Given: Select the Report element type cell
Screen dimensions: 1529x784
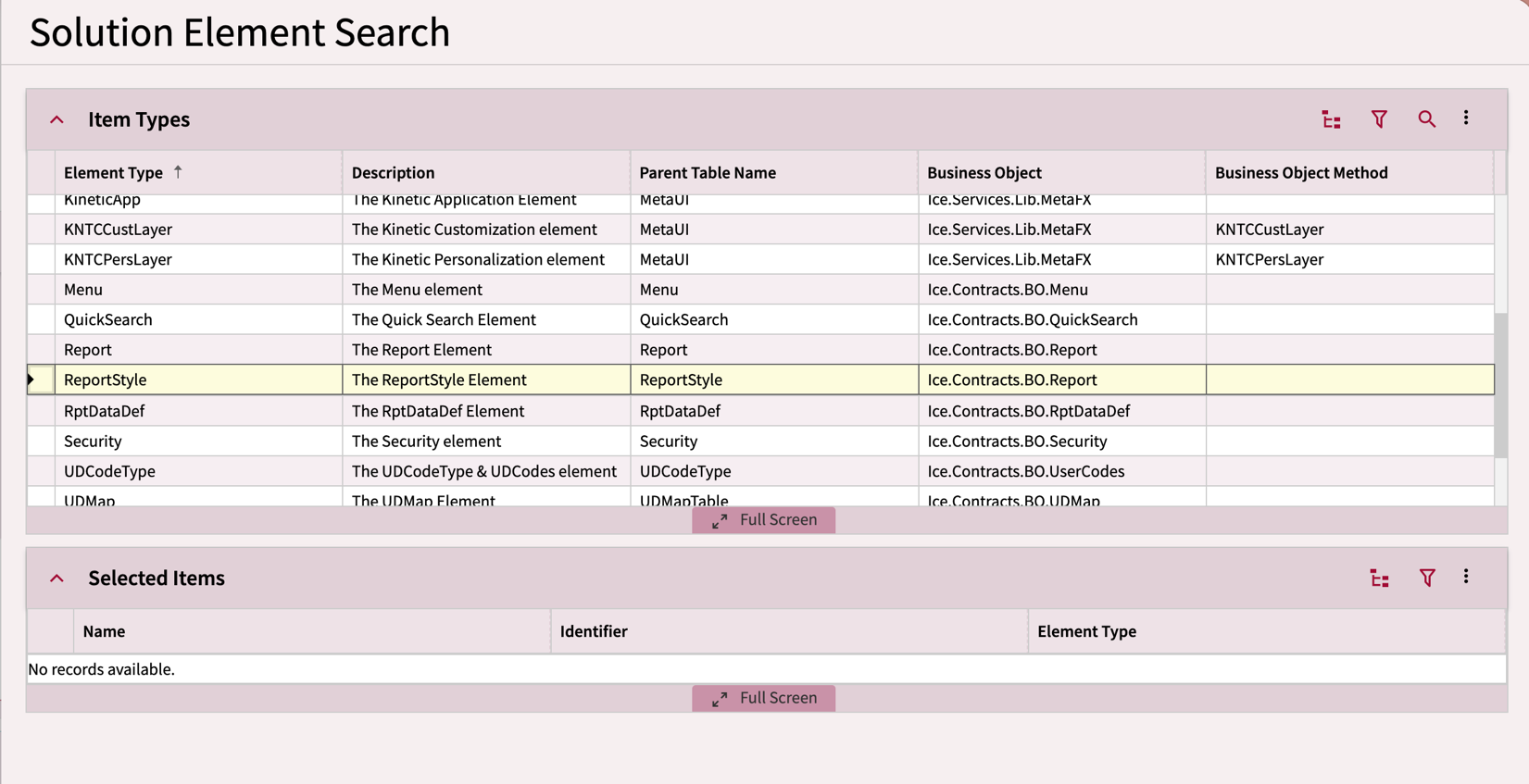Looking at the screenshot, I should click(198, 350).
